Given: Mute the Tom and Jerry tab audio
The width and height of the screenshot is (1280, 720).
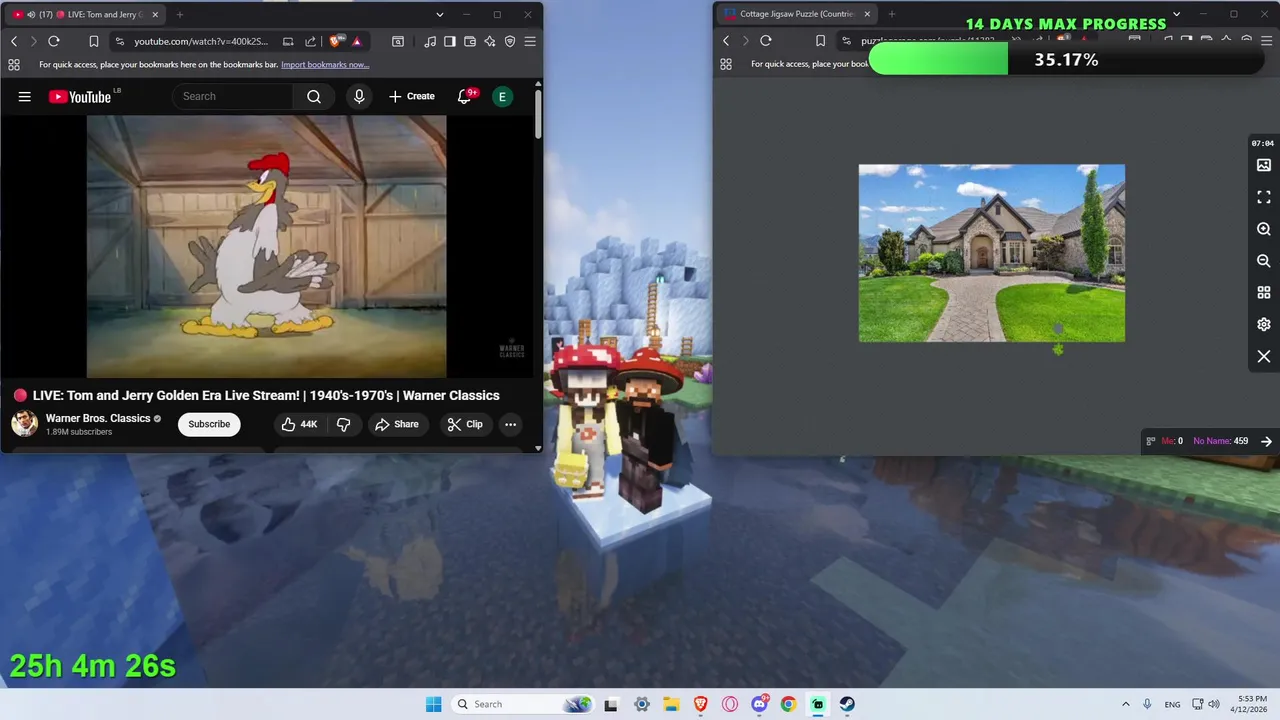Looking at the screenshot, I should 30,14.
